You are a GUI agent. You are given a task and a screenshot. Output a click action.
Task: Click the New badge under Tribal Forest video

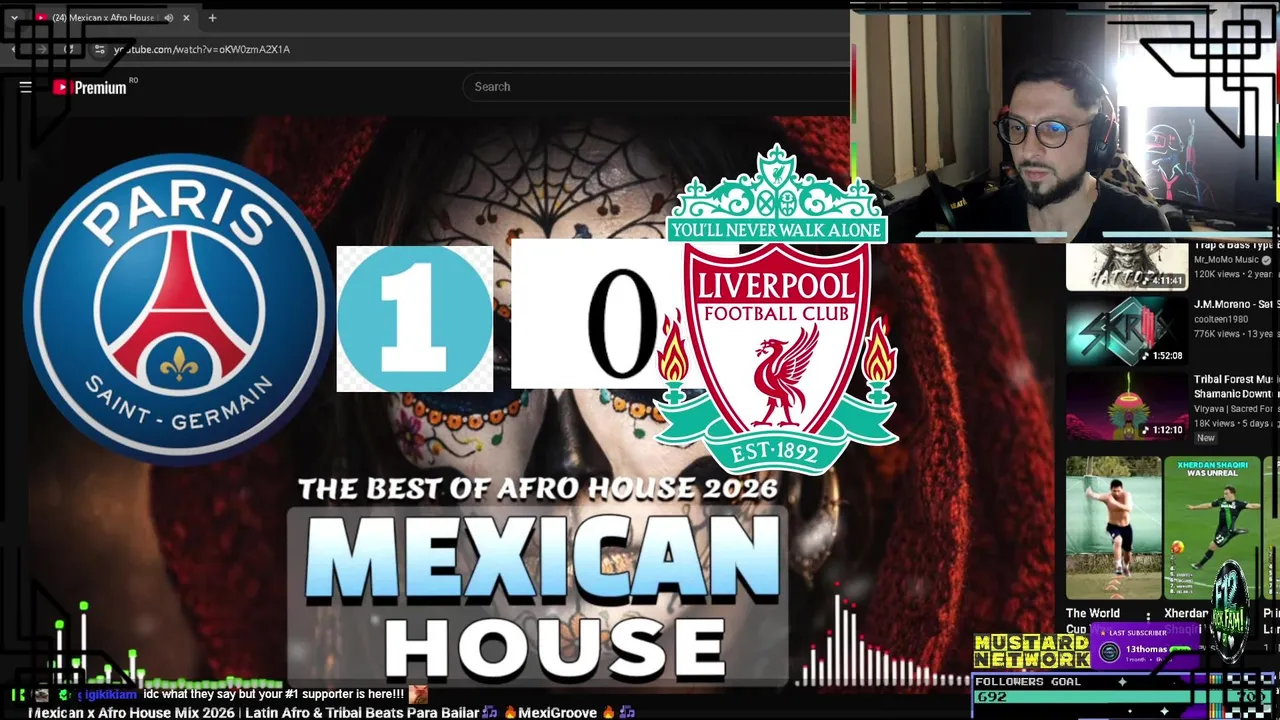coord(1206,438)
